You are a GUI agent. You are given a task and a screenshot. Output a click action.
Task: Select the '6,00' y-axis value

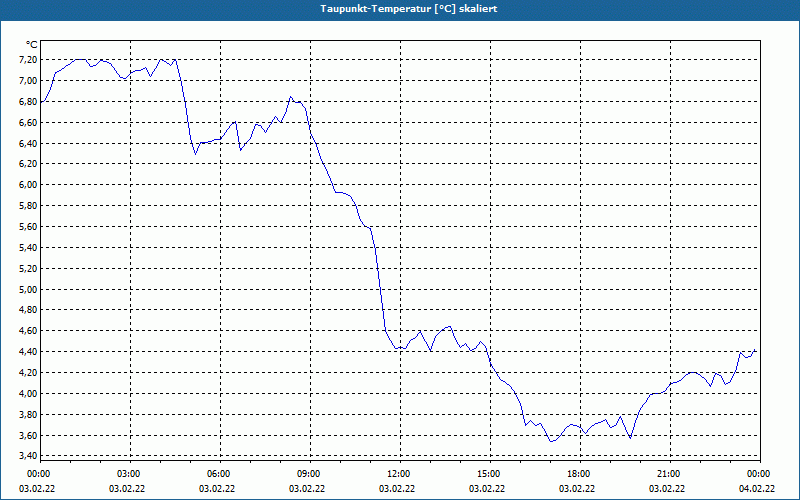[29, 185]
